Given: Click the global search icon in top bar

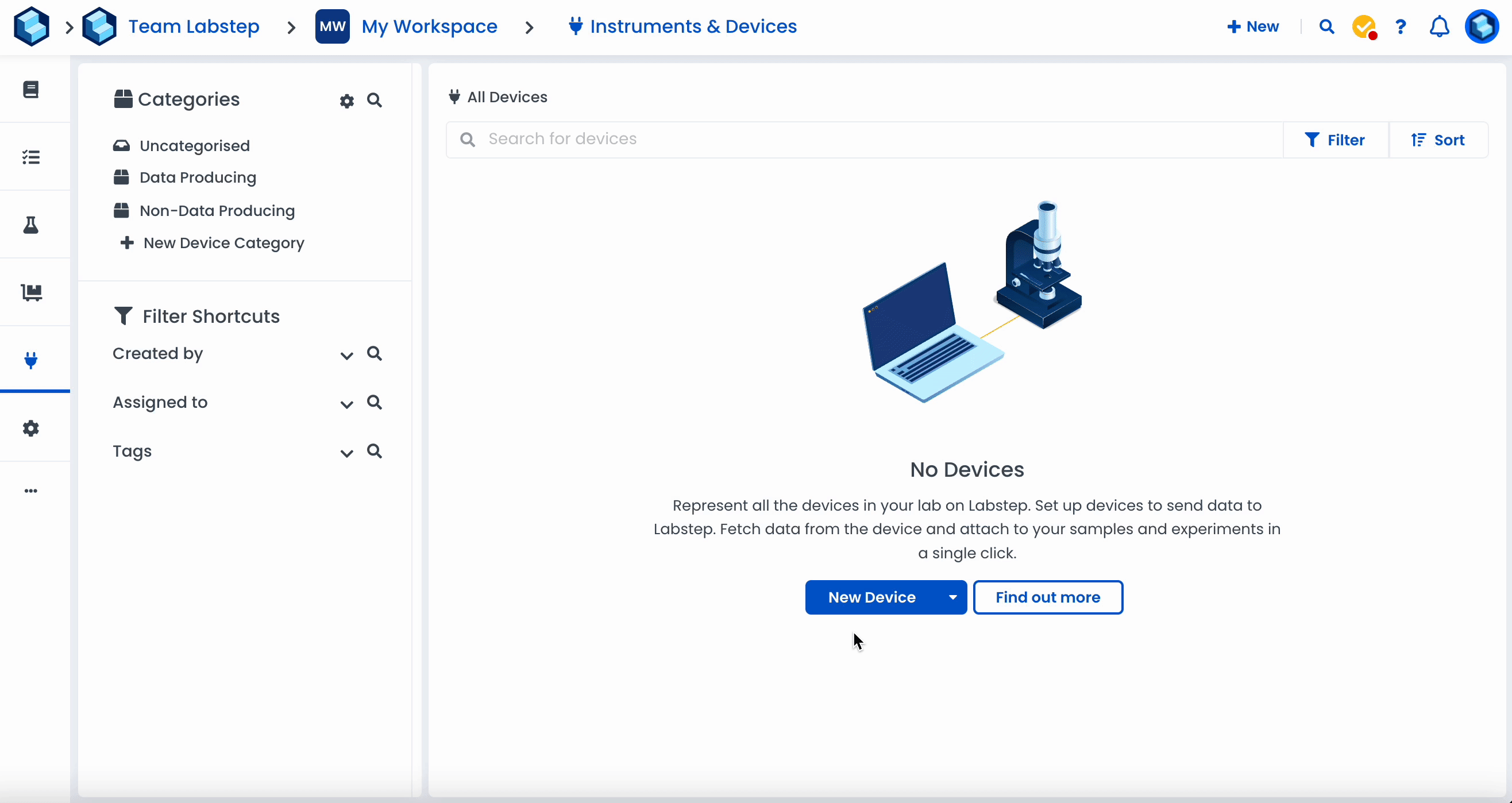Looking at the screenshot, I should coord(1326,27).
